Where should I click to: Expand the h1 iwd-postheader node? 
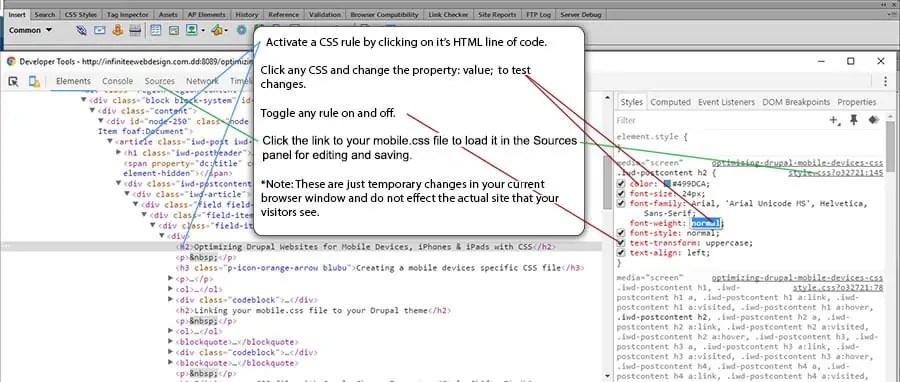pyautogui.click(x=119, y=152)
